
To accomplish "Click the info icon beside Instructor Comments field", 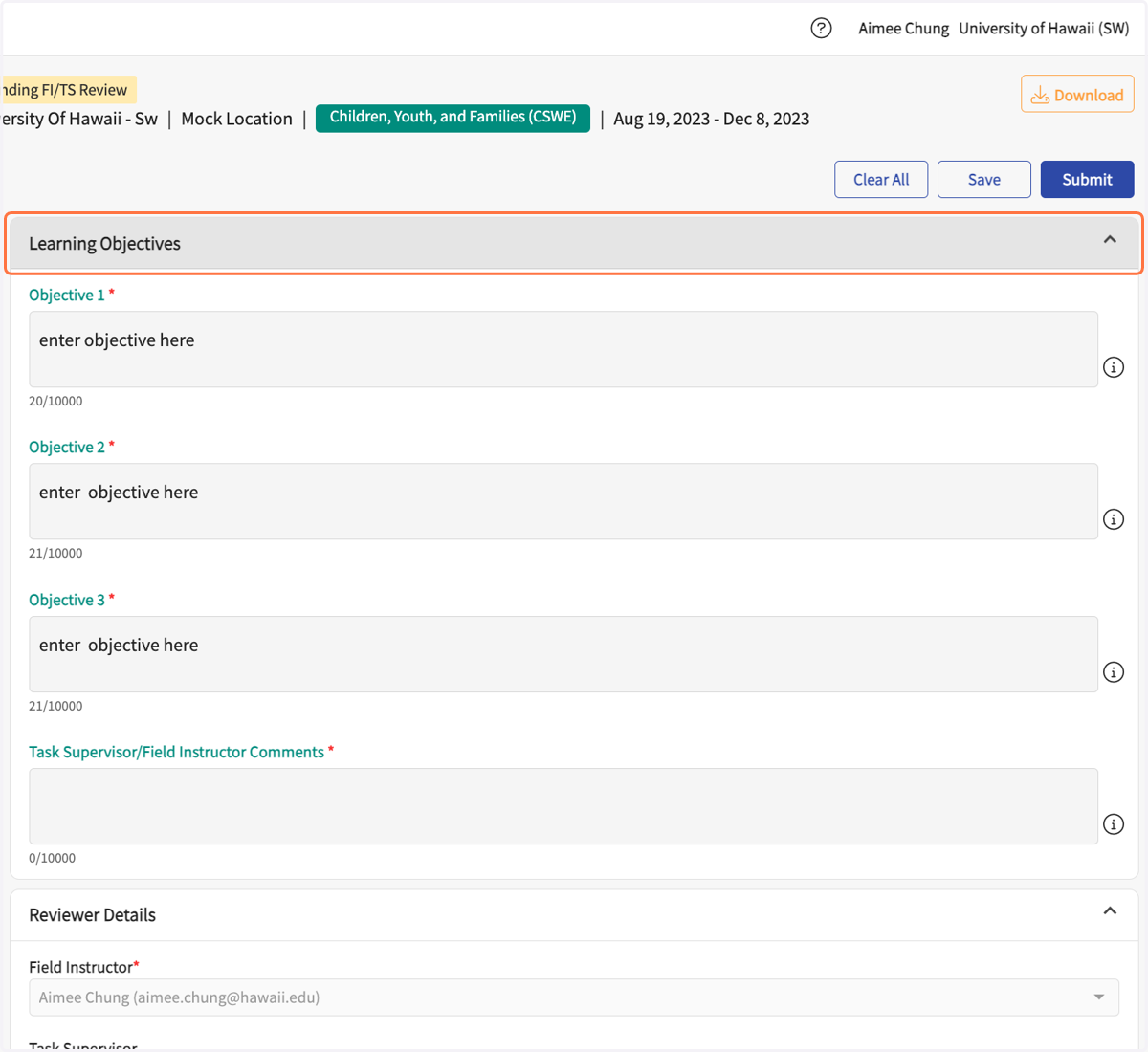I will pyautogui.click(x=1114, y=824).
